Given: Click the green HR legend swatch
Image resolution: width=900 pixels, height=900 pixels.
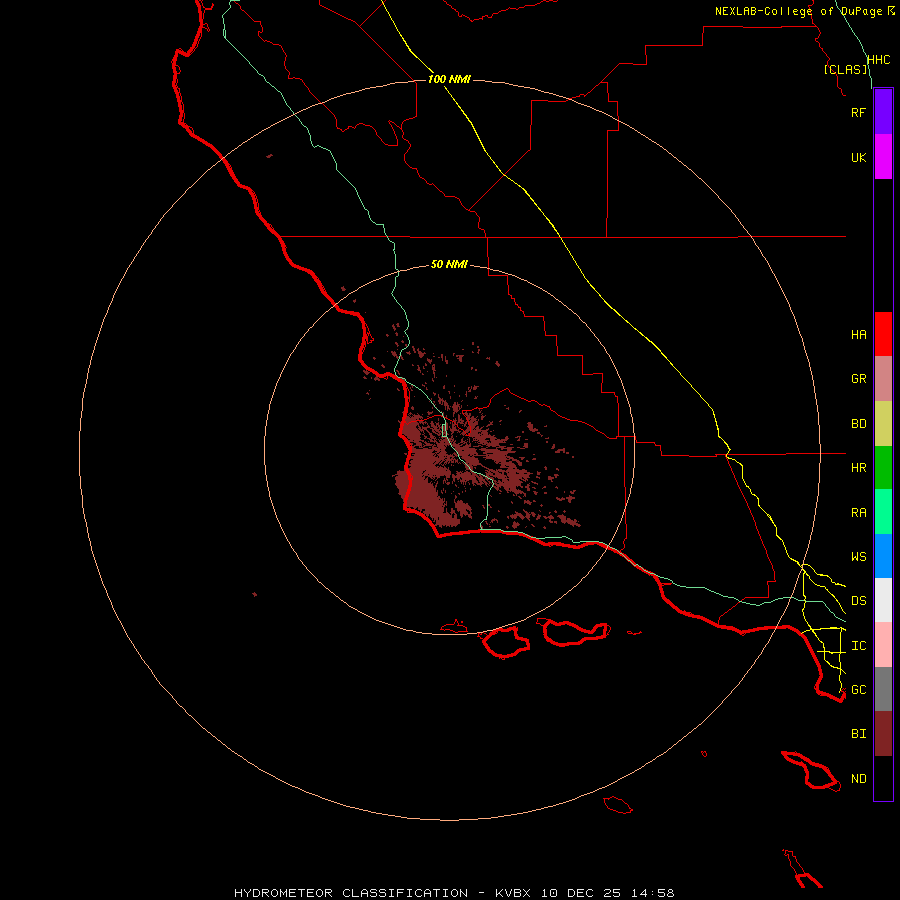Looking at the screenshot, I should point(883,468).
